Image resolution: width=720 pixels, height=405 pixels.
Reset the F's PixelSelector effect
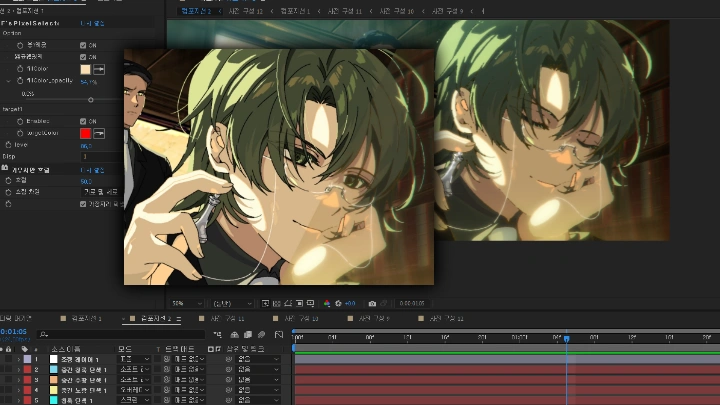(92, 23)
